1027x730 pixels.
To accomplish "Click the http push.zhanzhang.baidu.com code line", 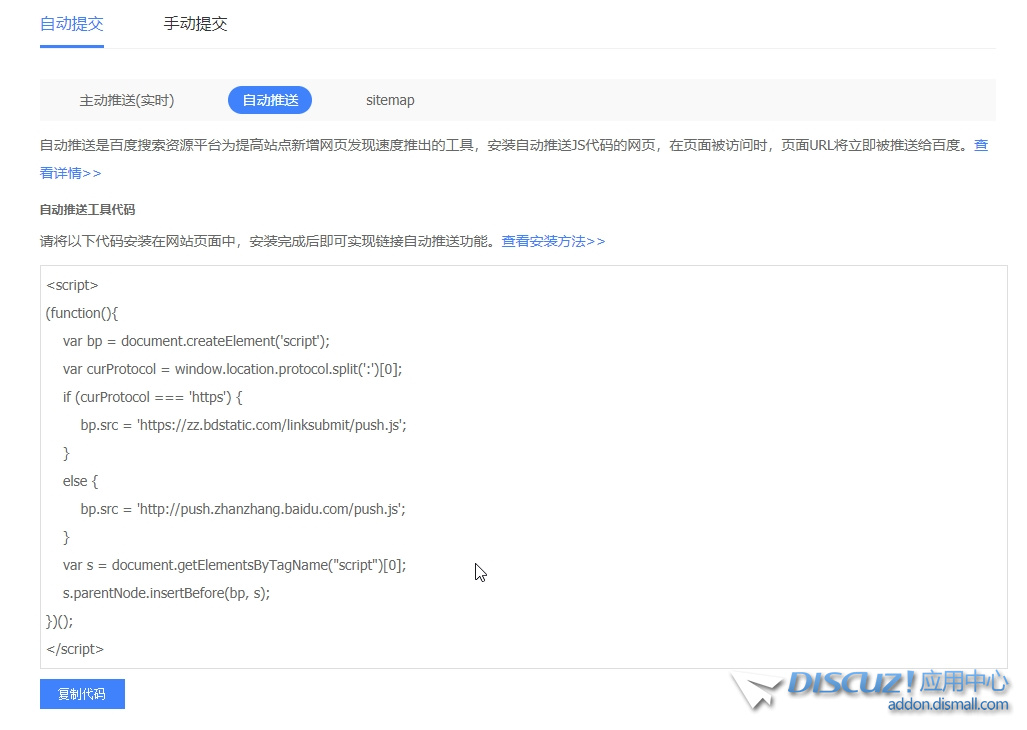I will [243, 509].
